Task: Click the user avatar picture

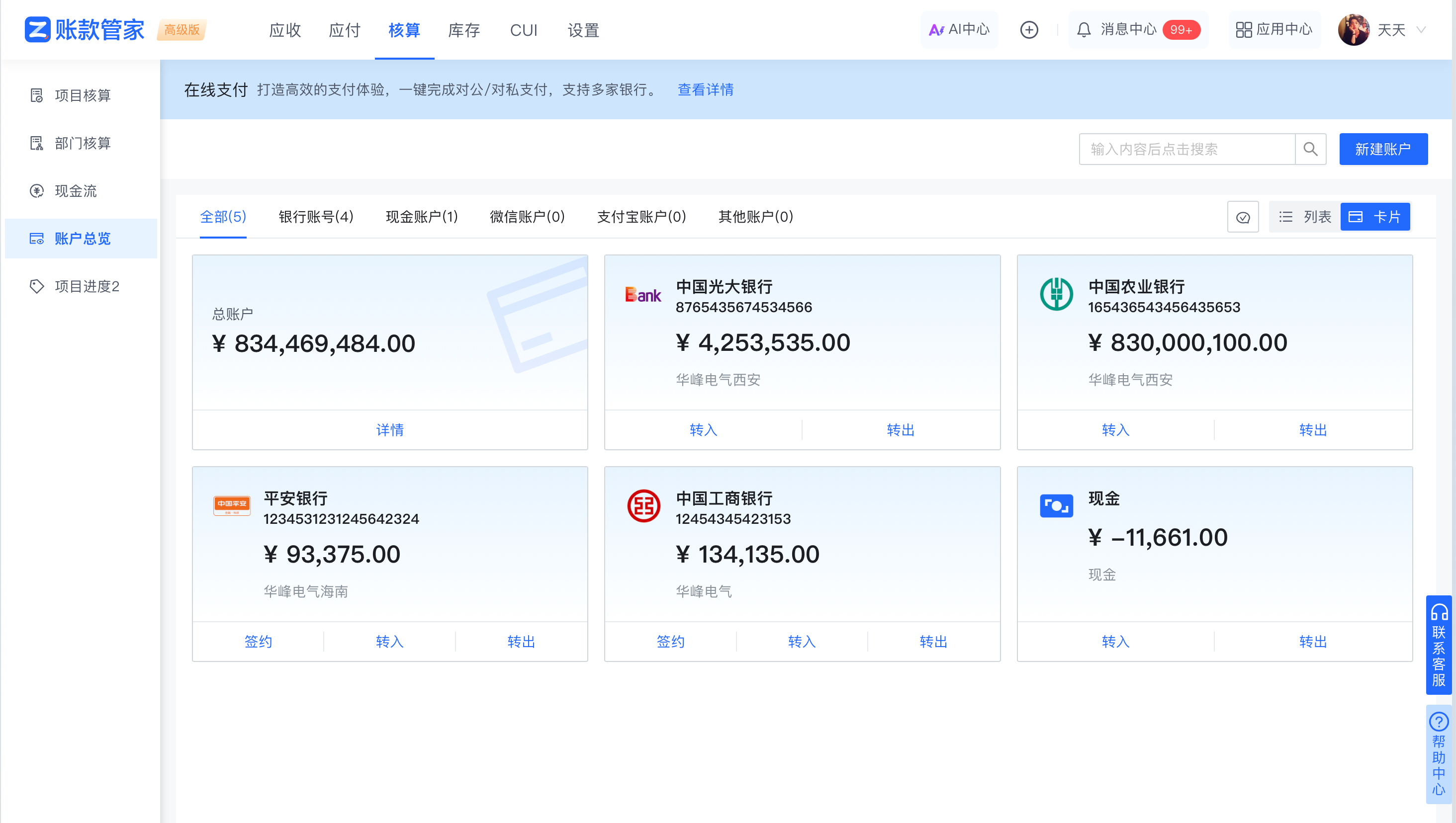Action: pyautogui.click(x=1353, y=30)
